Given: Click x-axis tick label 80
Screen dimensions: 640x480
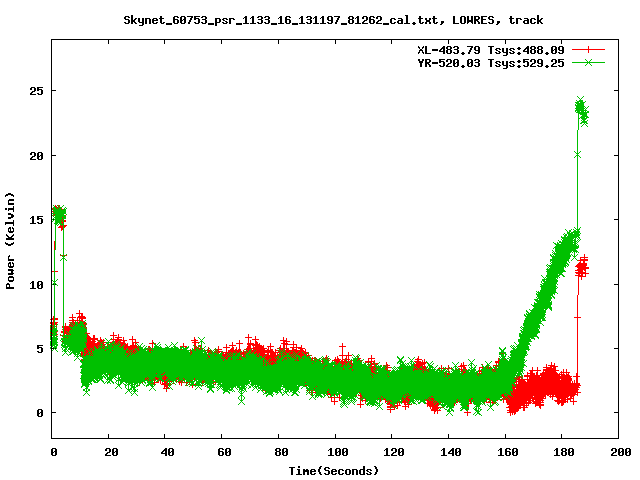Looking at the screenshot, I should 281,452.
